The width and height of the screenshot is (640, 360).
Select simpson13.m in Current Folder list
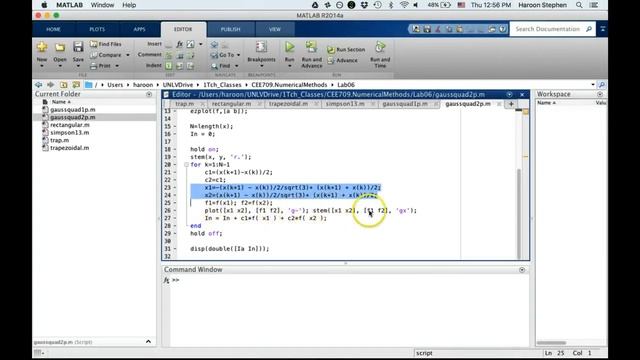pos(69,132)
